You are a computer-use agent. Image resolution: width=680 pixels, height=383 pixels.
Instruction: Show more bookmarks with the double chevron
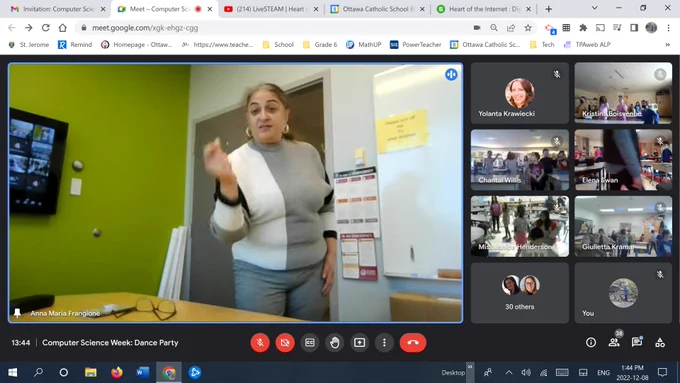coord(667,45)
